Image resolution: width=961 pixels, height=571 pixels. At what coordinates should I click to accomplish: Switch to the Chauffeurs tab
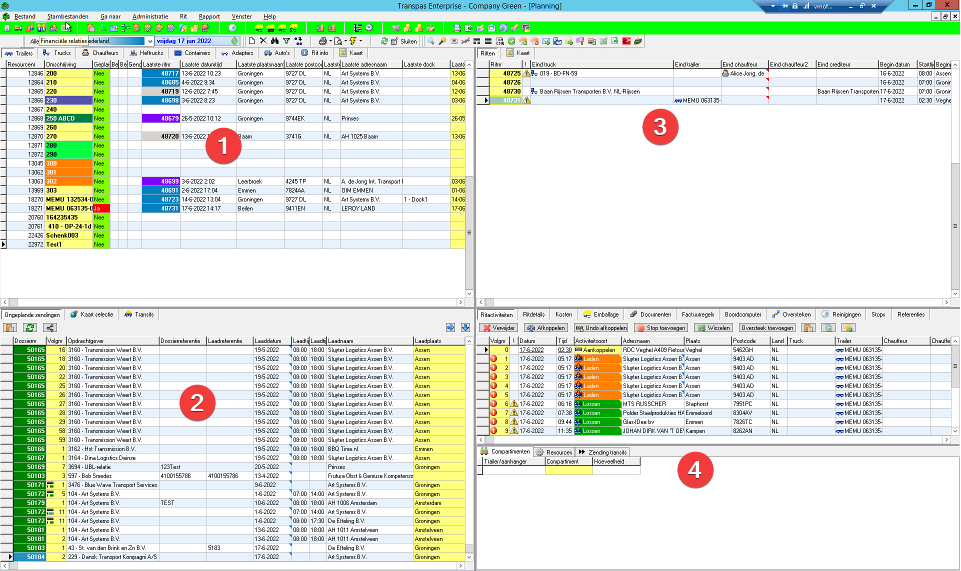coord(100,53)
